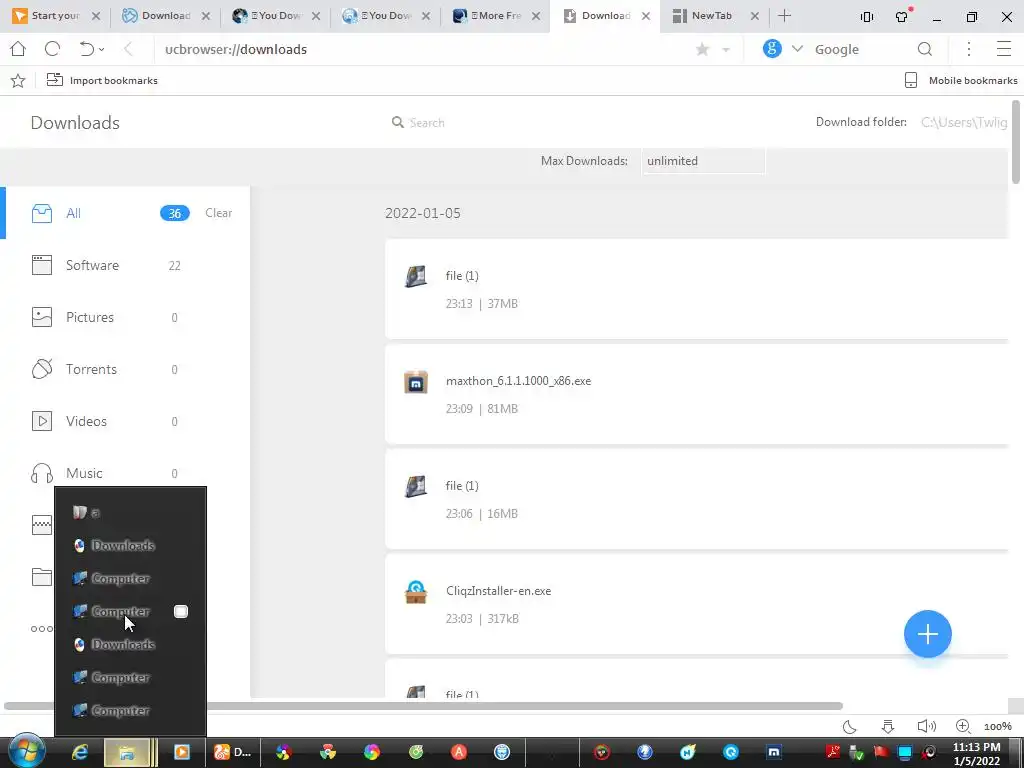Open Windows Media Player from taskbar
Viewport: 1024px width, 768px height.
click(x=182, y=752)
